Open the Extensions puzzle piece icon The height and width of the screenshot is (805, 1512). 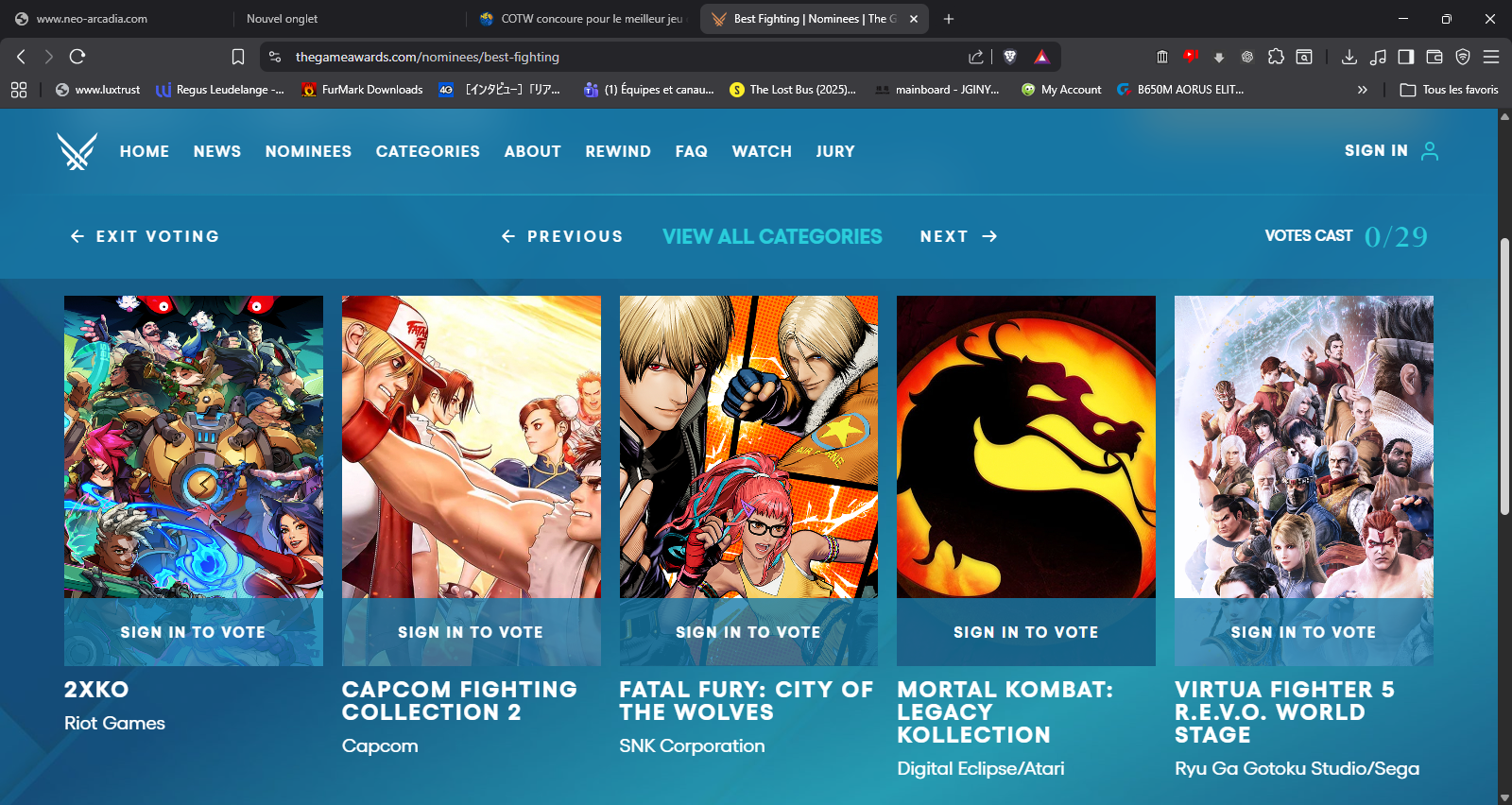(x=1276, y=57)
